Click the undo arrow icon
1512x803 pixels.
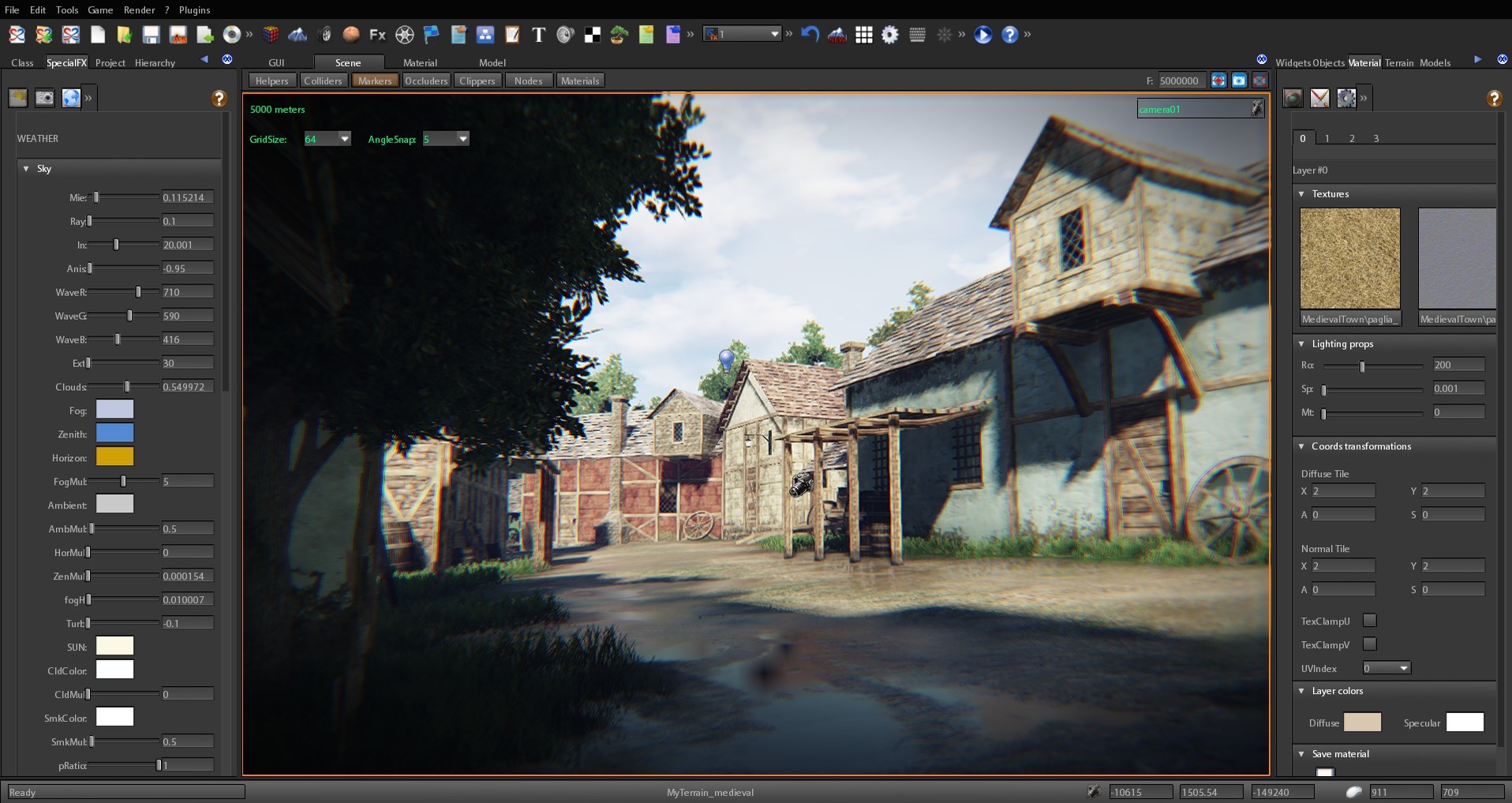pyautogui.click(x=809, y=35)
